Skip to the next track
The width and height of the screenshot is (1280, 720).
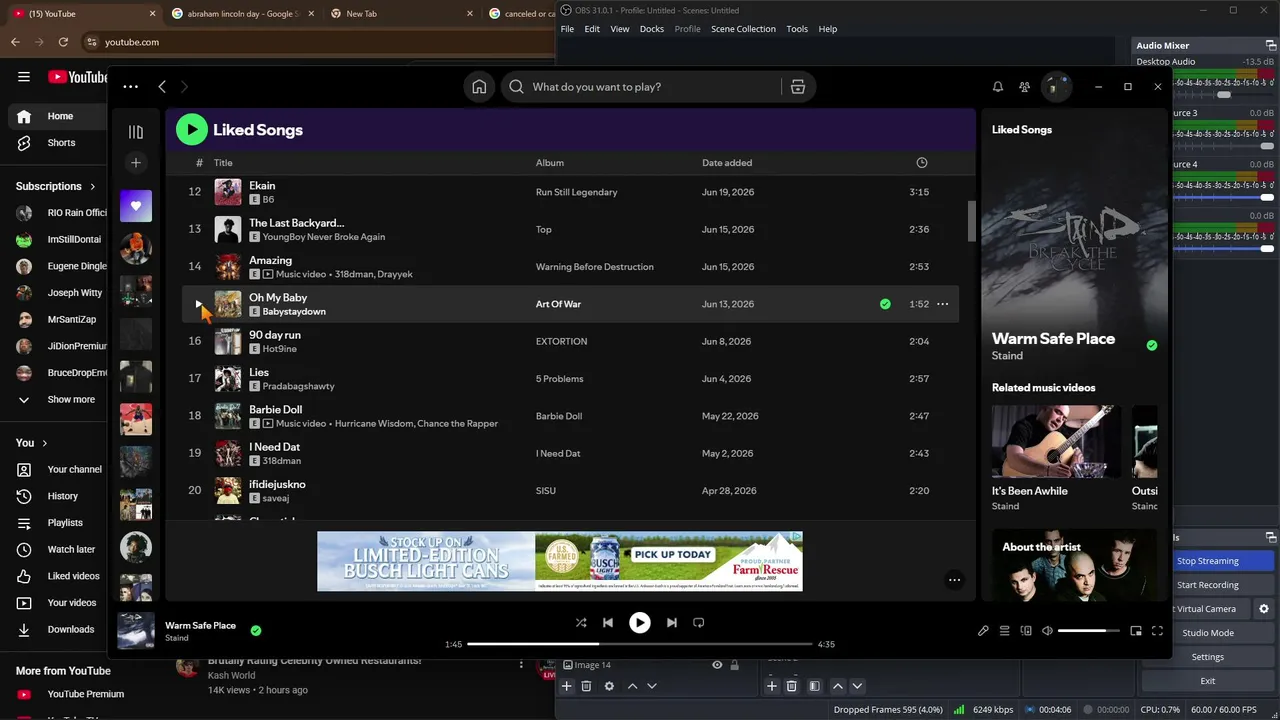[x=672, y=623]
